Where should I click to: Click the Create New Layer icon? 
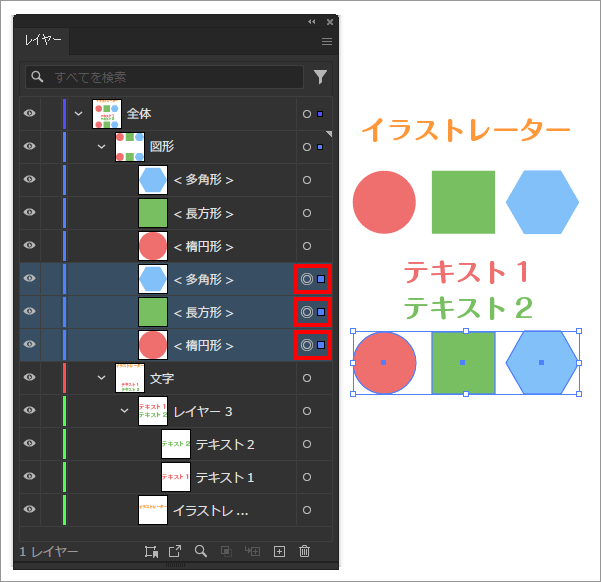[x=280, y=551]
